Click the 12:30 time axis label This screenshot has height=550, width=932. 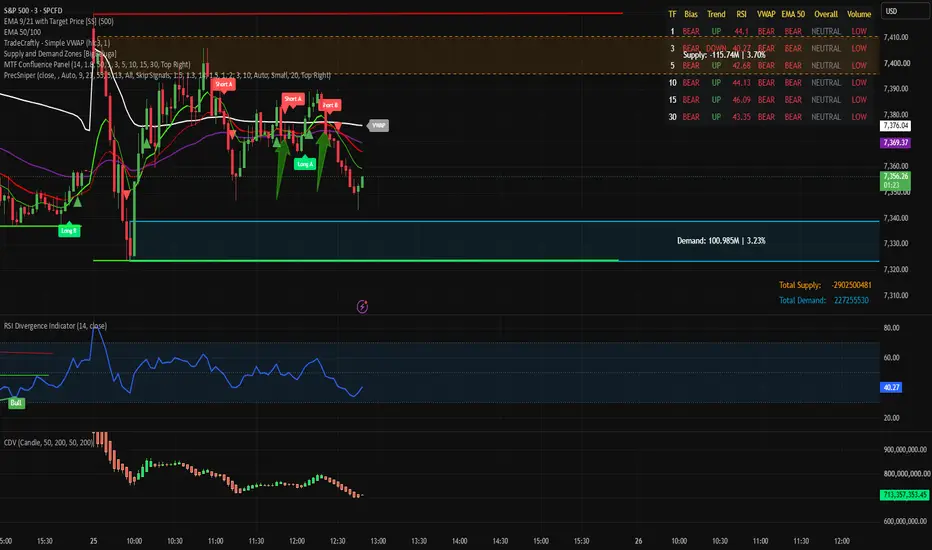pyautogui.click(x=338, y=541)
